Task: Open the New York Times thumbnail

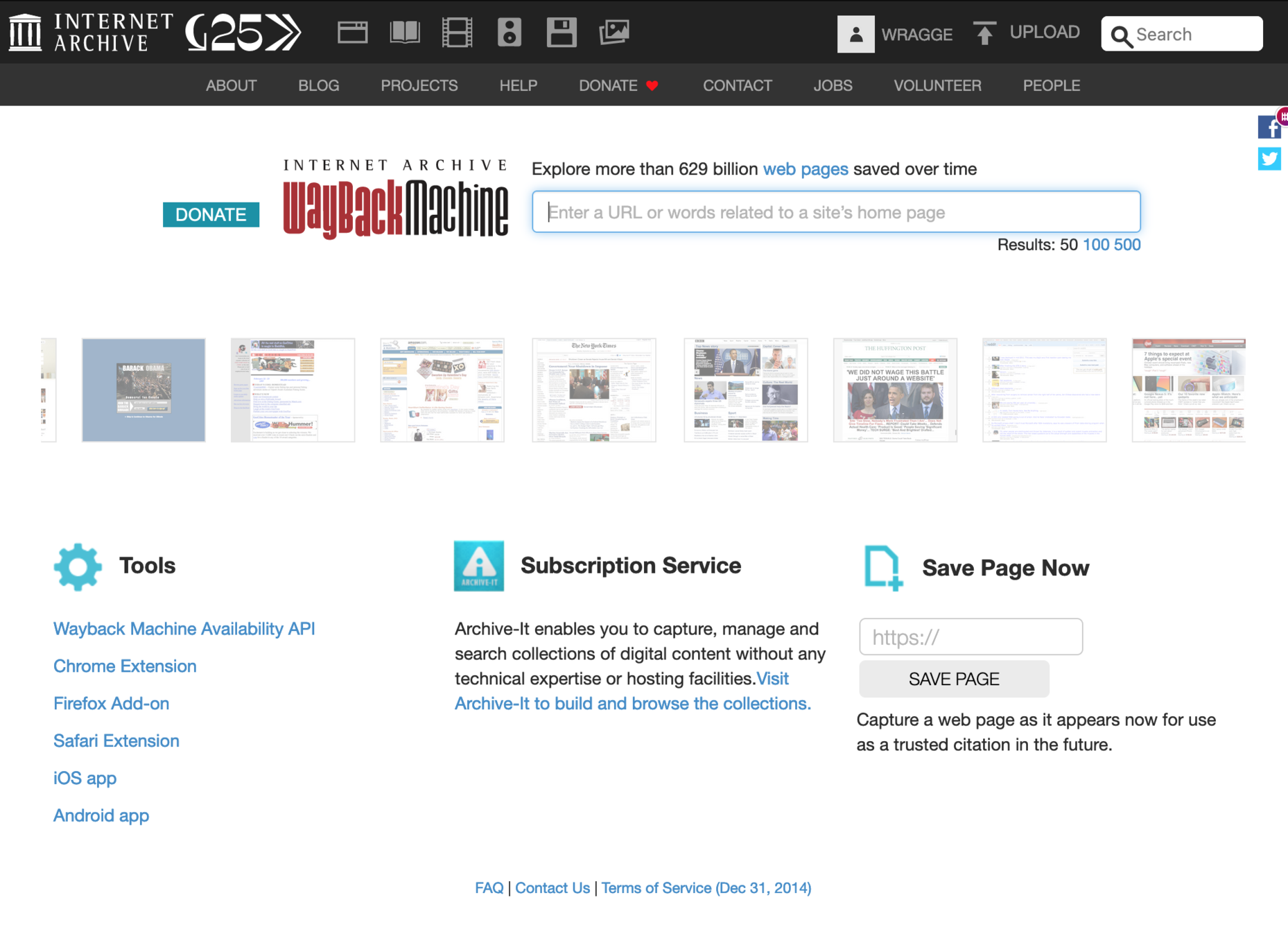Action: coord(594,390)
